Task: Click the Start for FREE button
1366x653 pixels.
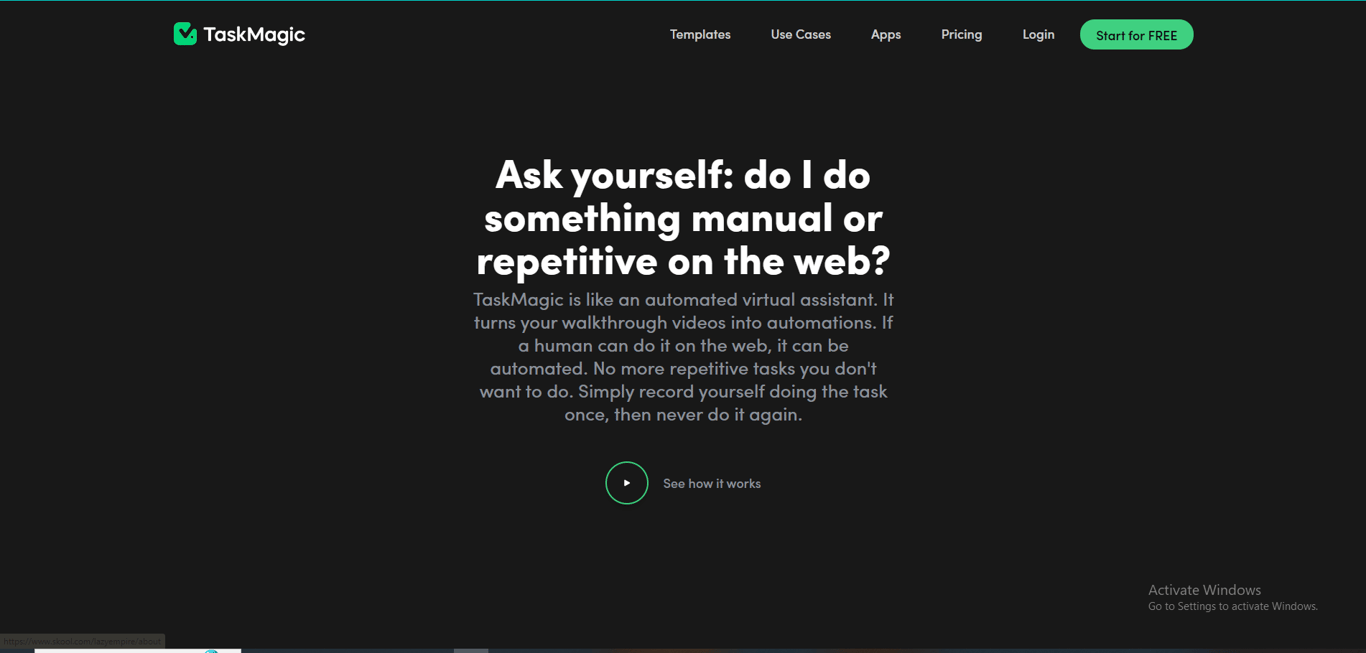Action: point(1136,35)
